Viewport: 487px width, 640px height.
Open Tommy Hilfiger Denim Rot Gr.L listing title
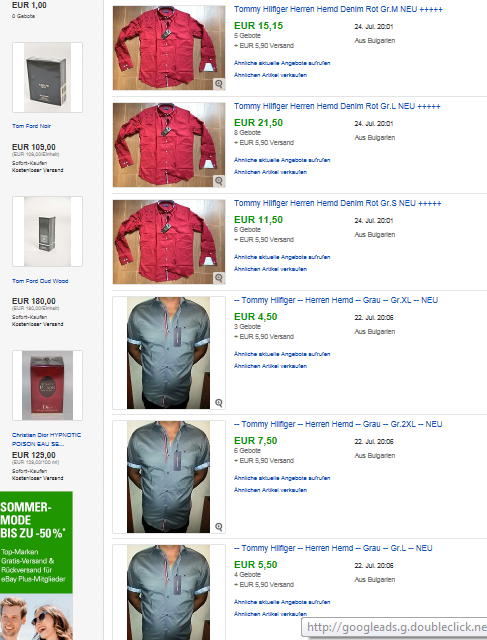click(x=337, y=106)
